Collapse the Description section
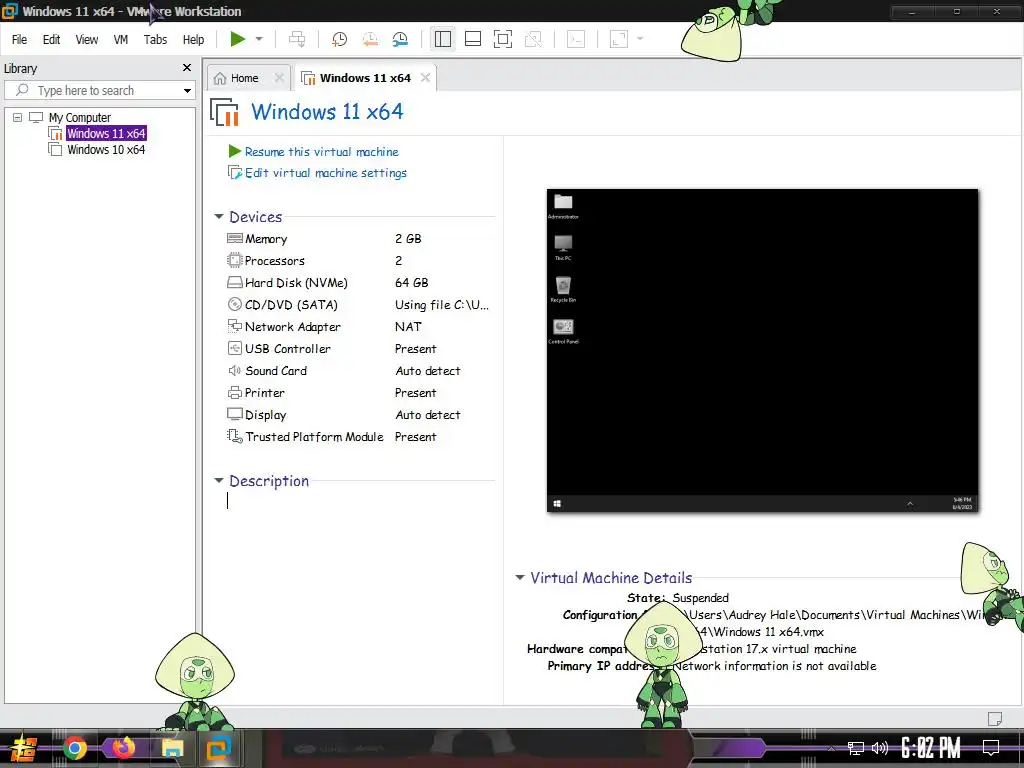The image size is (1024, 768). [x=219, y=481]
